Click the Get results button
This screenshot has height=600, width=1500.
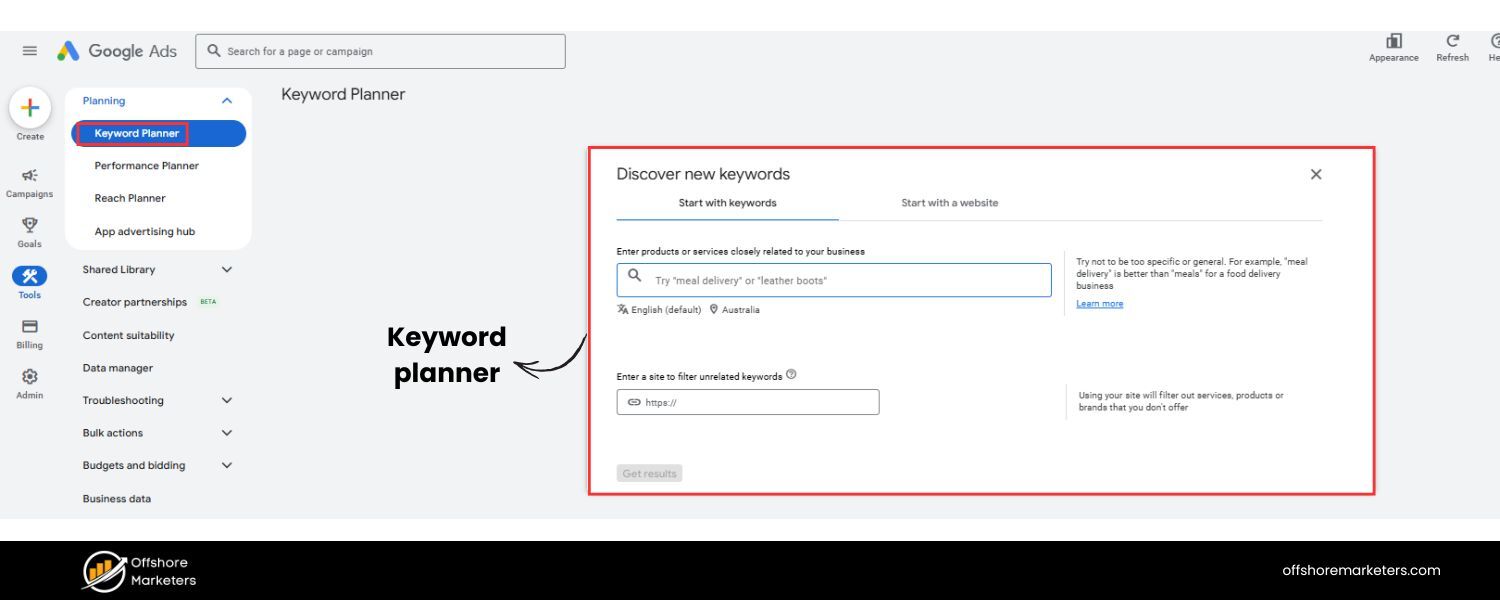(649, 473)
